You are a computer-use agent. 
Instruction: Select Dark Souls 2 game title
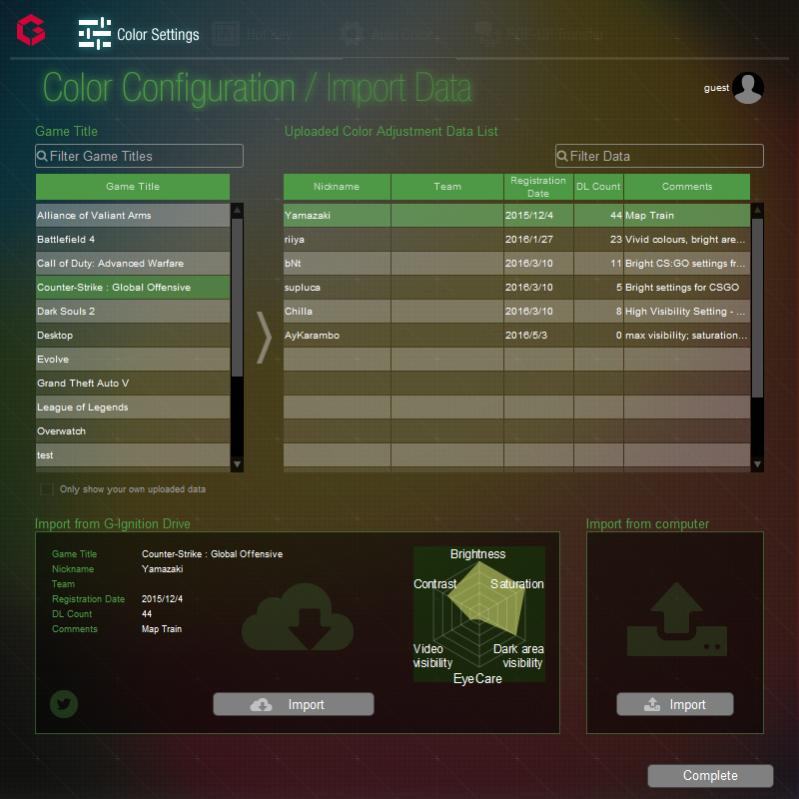pyautogui.click(x=132, y=311)
